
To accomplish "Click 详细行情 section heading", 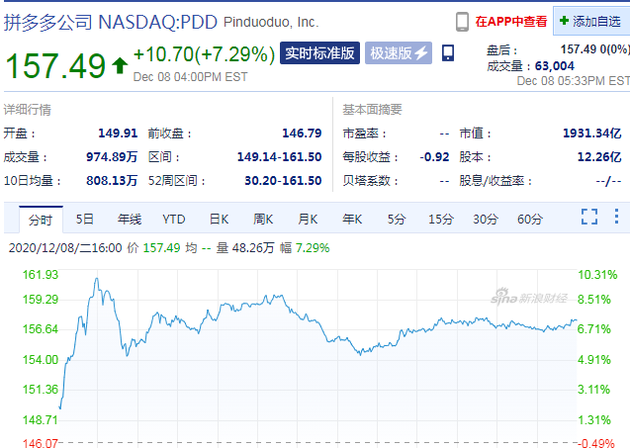I will (27, 110).
